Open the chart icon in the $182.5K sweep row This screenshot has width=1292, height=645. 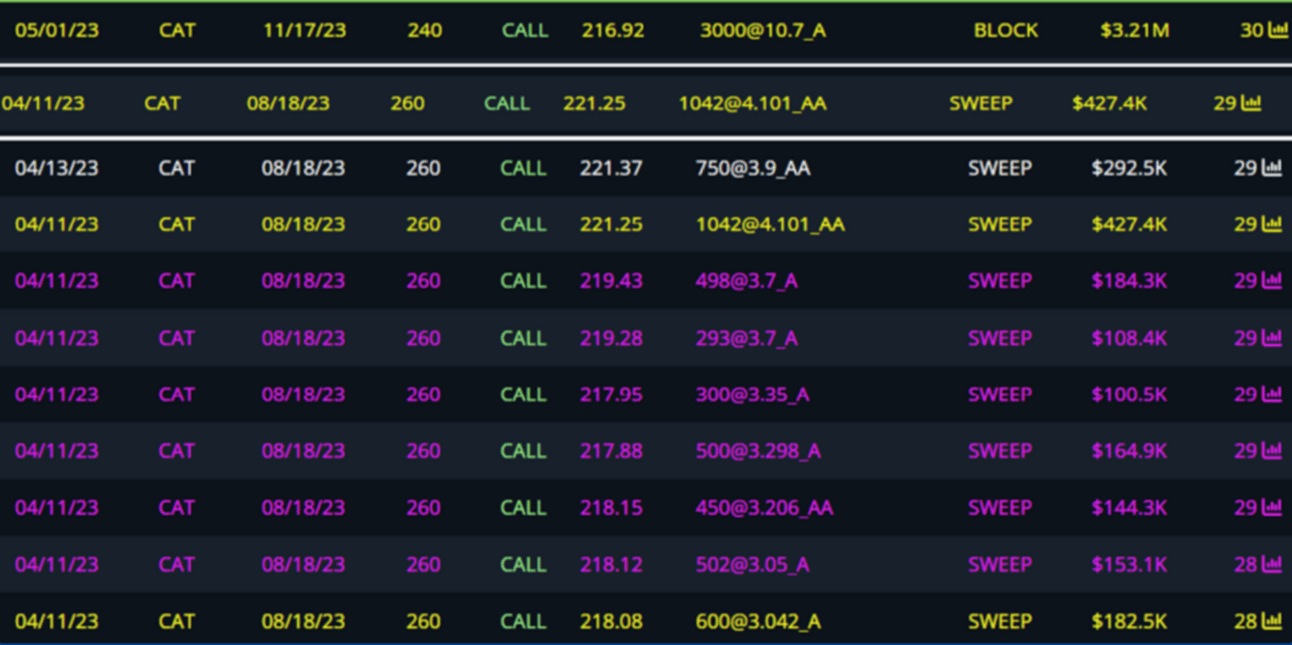1272,621
